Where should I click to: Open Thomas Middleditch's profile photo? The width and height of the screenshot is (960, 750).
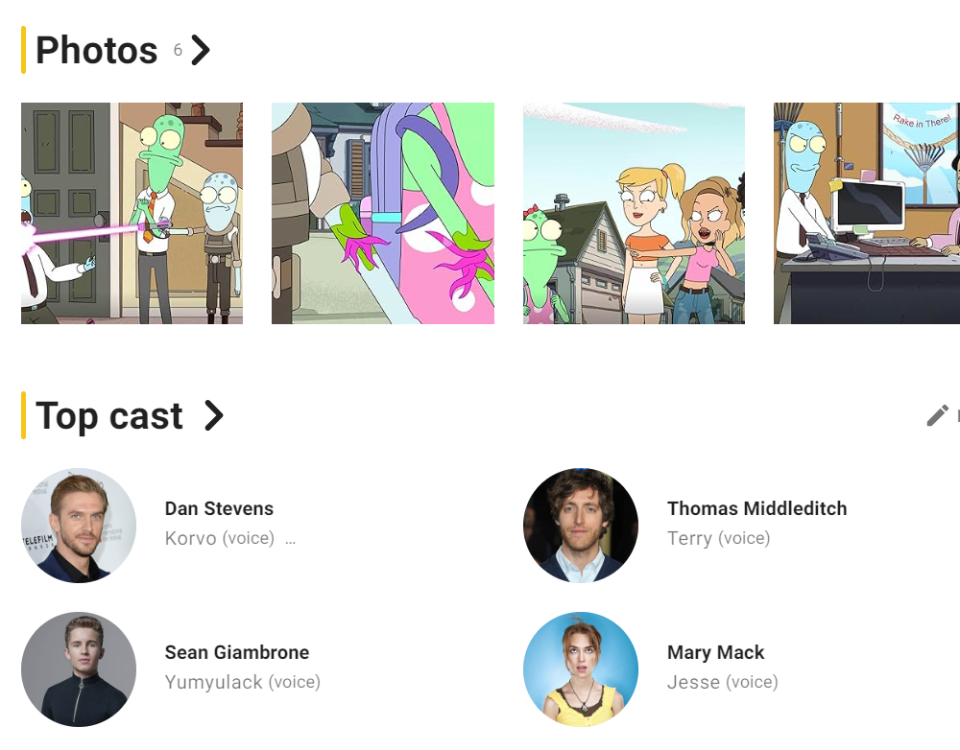coord(581,525)
